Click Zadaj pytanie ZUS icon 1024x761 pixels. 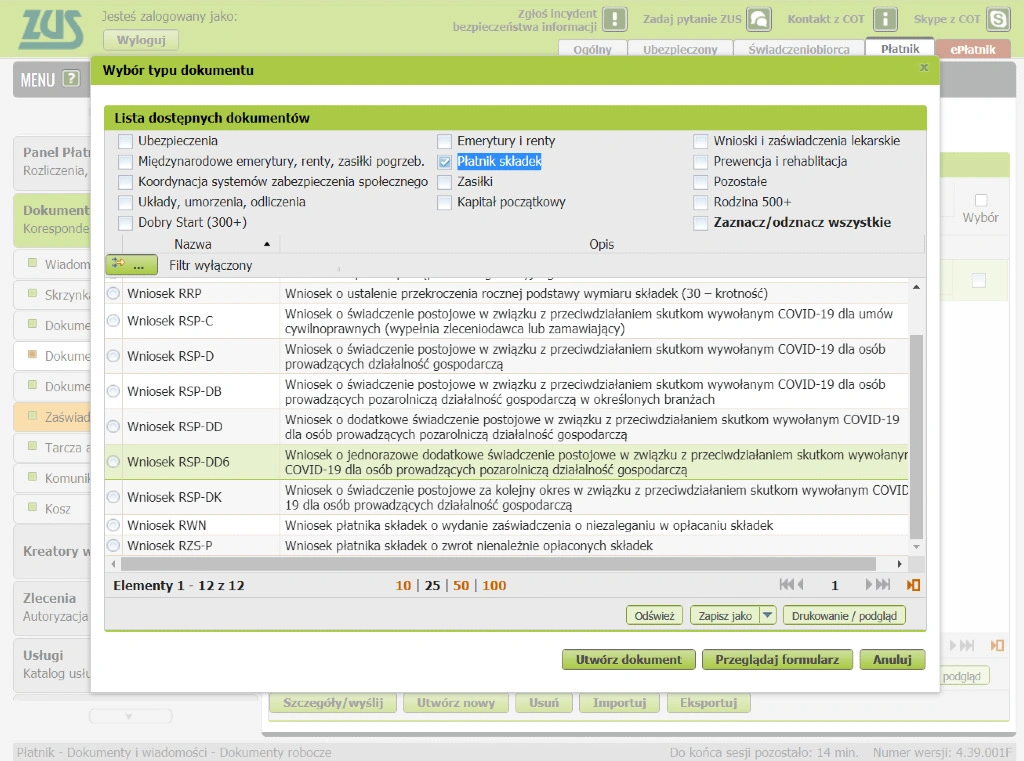pos(760,19)
